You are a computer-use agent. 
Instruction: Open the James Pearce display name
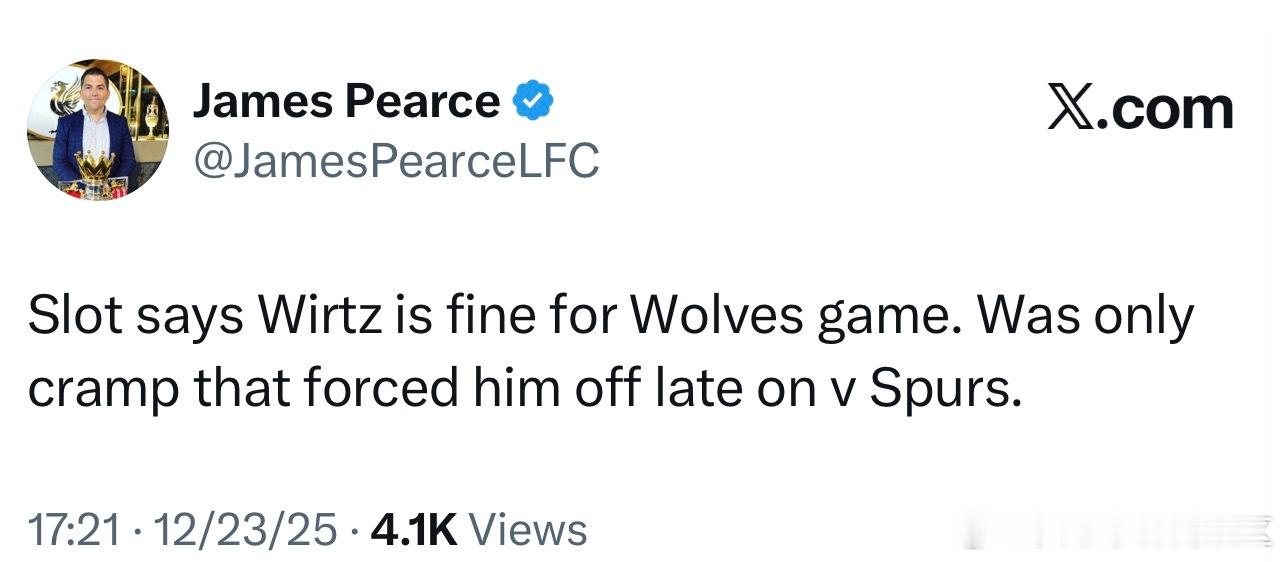[345, 101]
